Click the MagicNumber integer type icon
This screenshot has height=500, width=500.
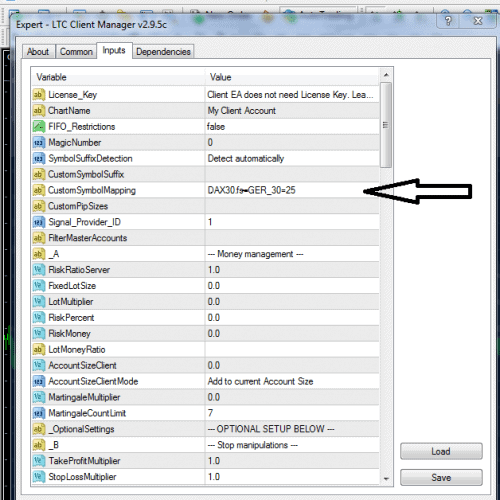[x=39, y=143]
